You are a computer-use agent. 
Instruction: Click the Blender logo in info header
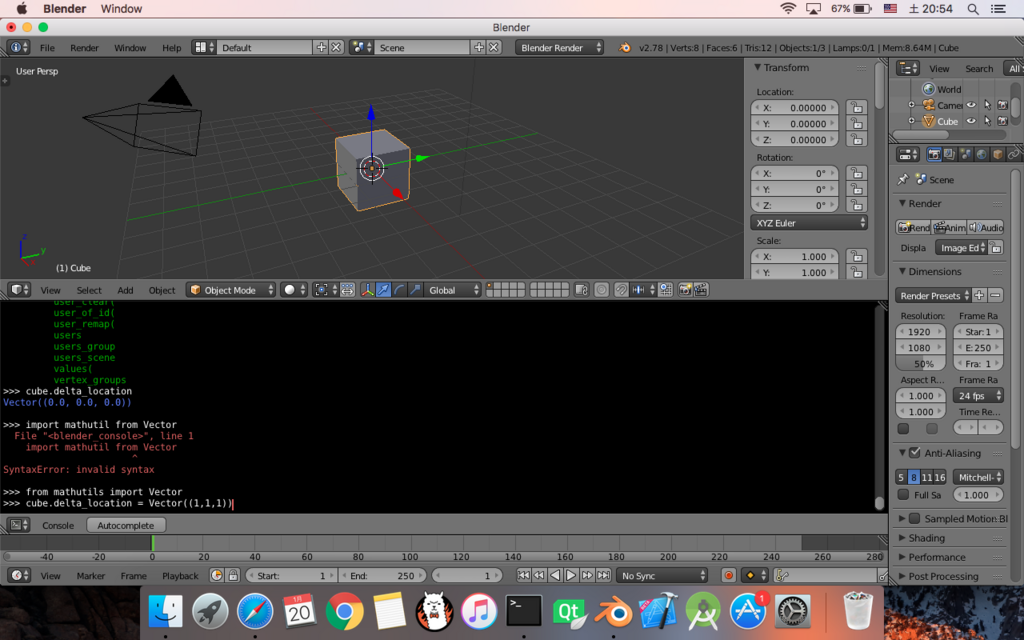pyautogui.click(x=625, y=48)
